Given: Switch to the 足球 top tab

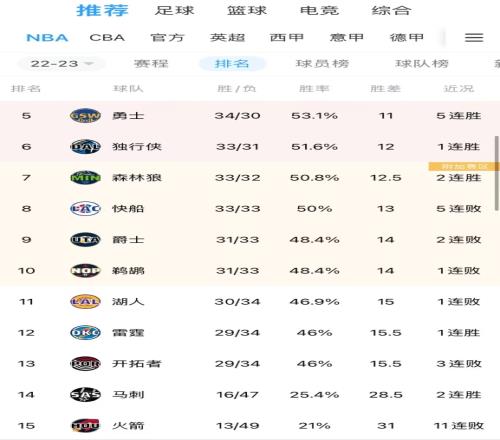Looking at the screenshot, I should tap(175, 10).
